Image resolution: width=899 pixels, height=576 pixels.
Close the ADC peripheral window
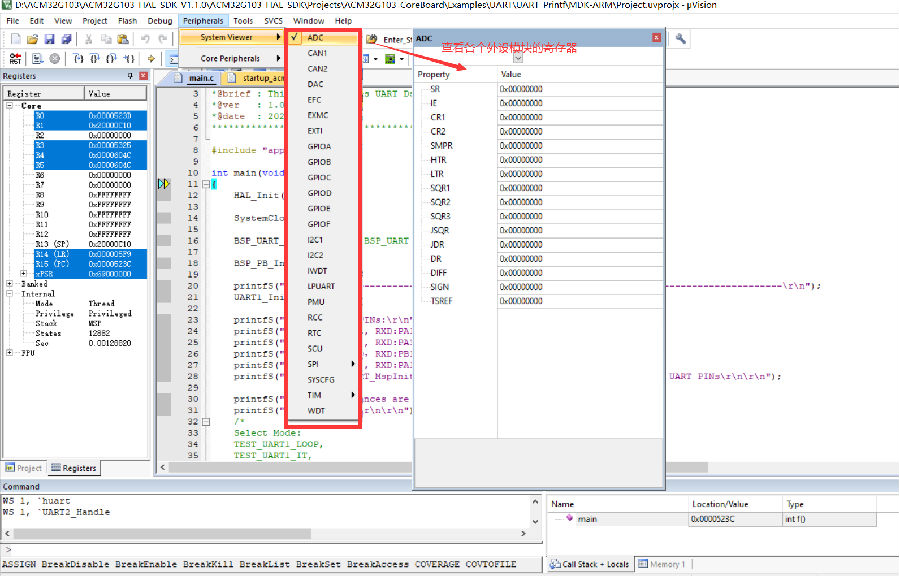pos(656,37)
